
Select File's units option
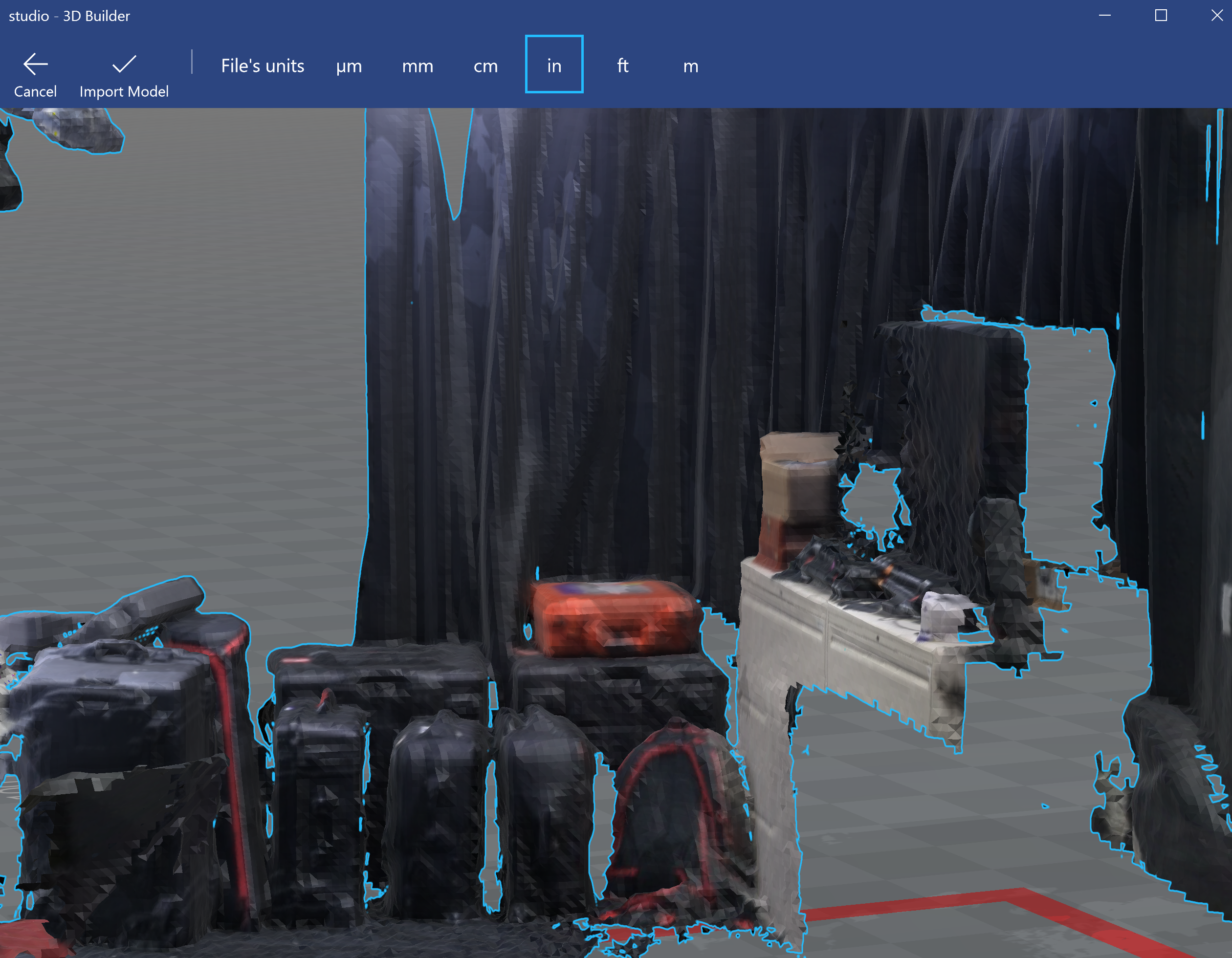coord(263,66)
